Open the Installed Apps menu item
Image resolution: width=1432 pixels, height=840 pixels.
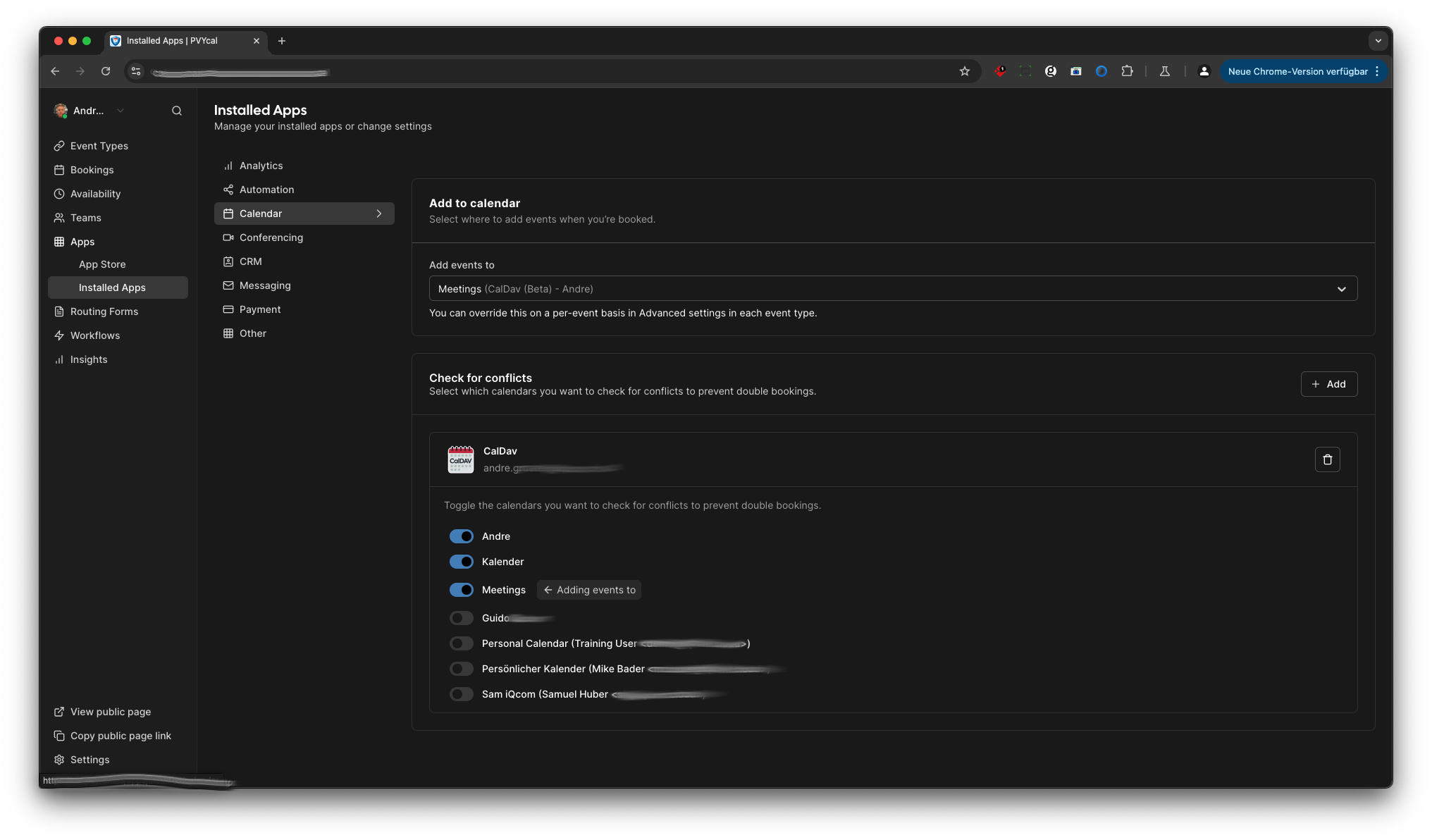[112, 287]
